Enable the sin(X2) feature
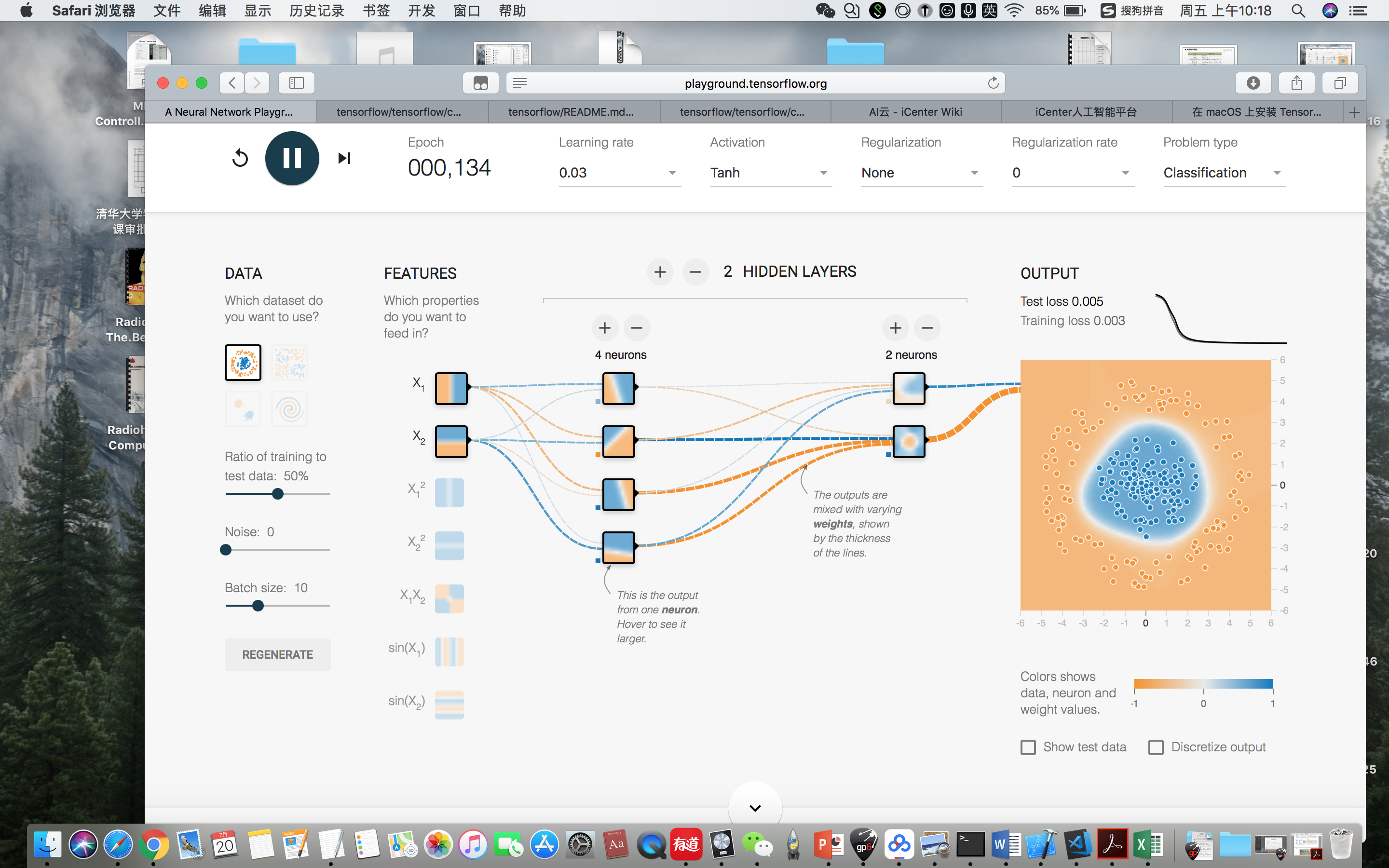The image size is (1389, 868). coord(449,705)
